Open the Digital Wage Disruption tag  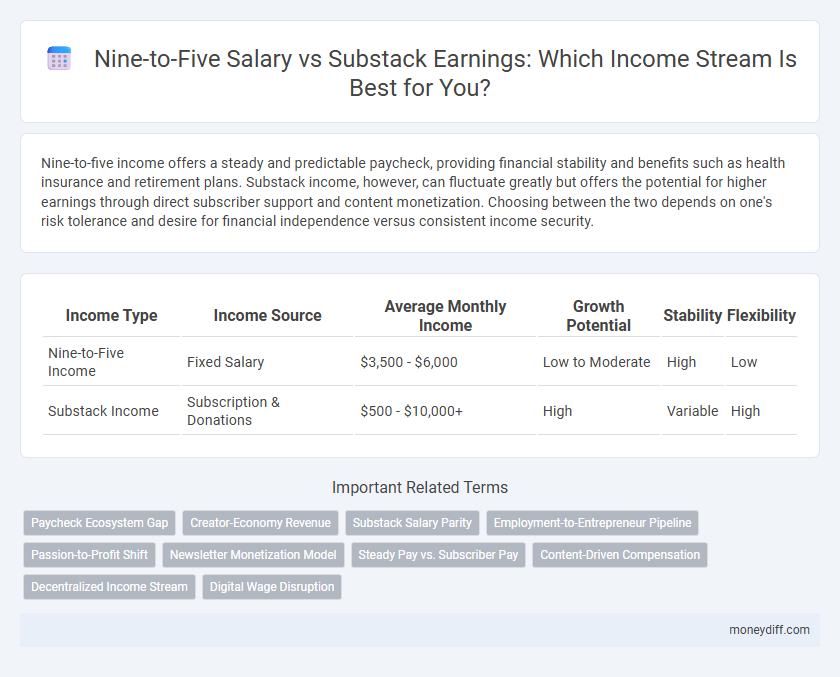[272, 587]
